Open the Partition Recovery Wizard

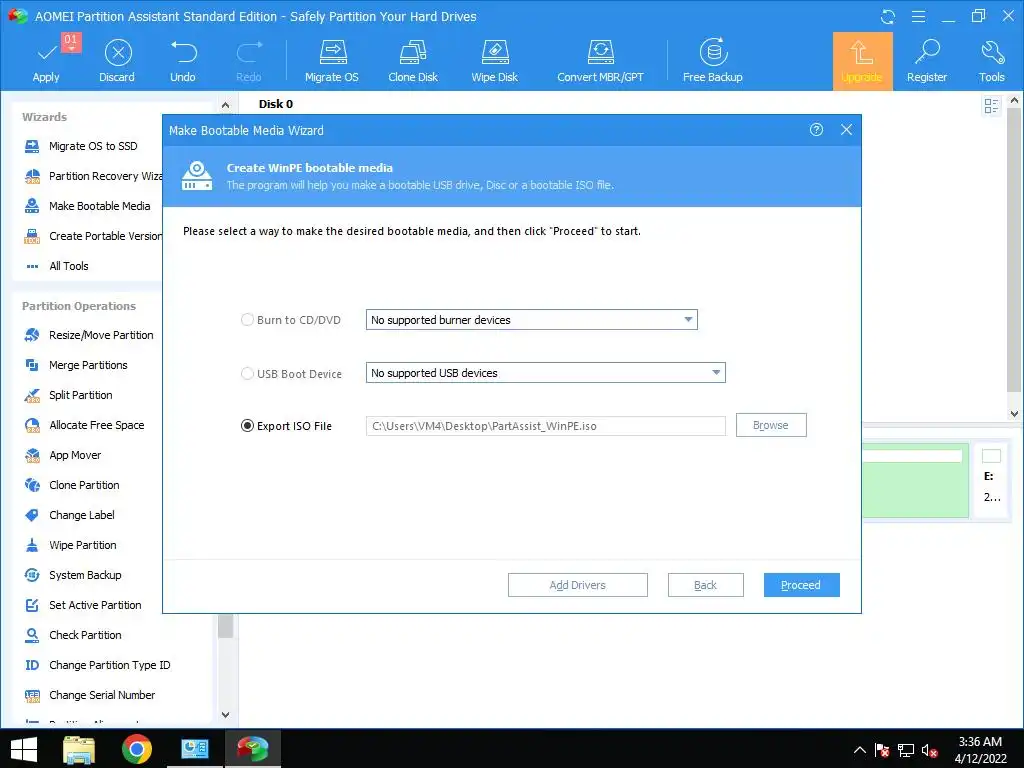click(92, 176)
